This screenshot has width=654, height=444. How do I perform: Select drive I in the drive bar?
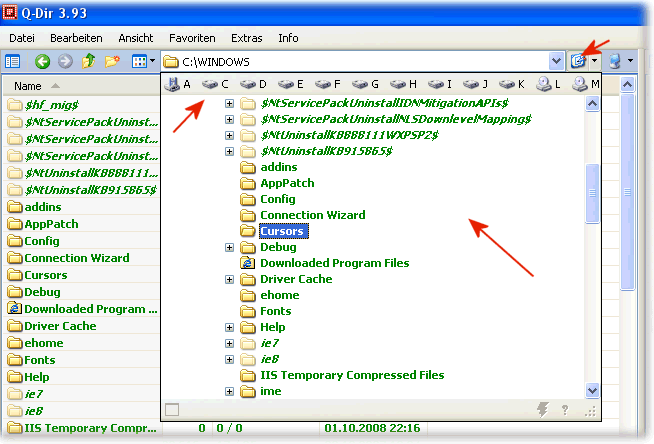coord(440,85)
